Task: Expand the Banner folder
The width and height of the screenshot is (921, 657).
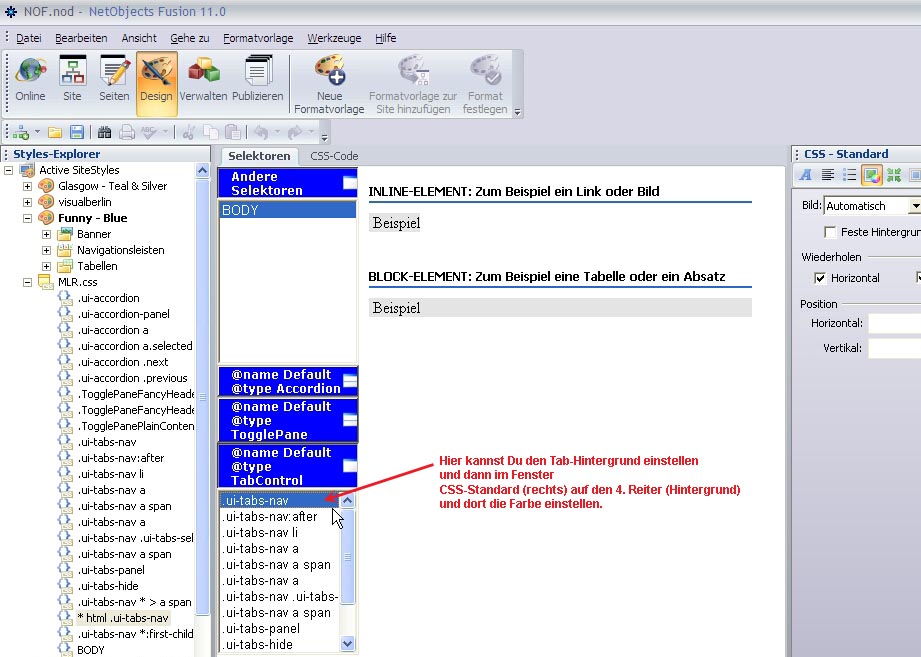Action: point(46,234)
